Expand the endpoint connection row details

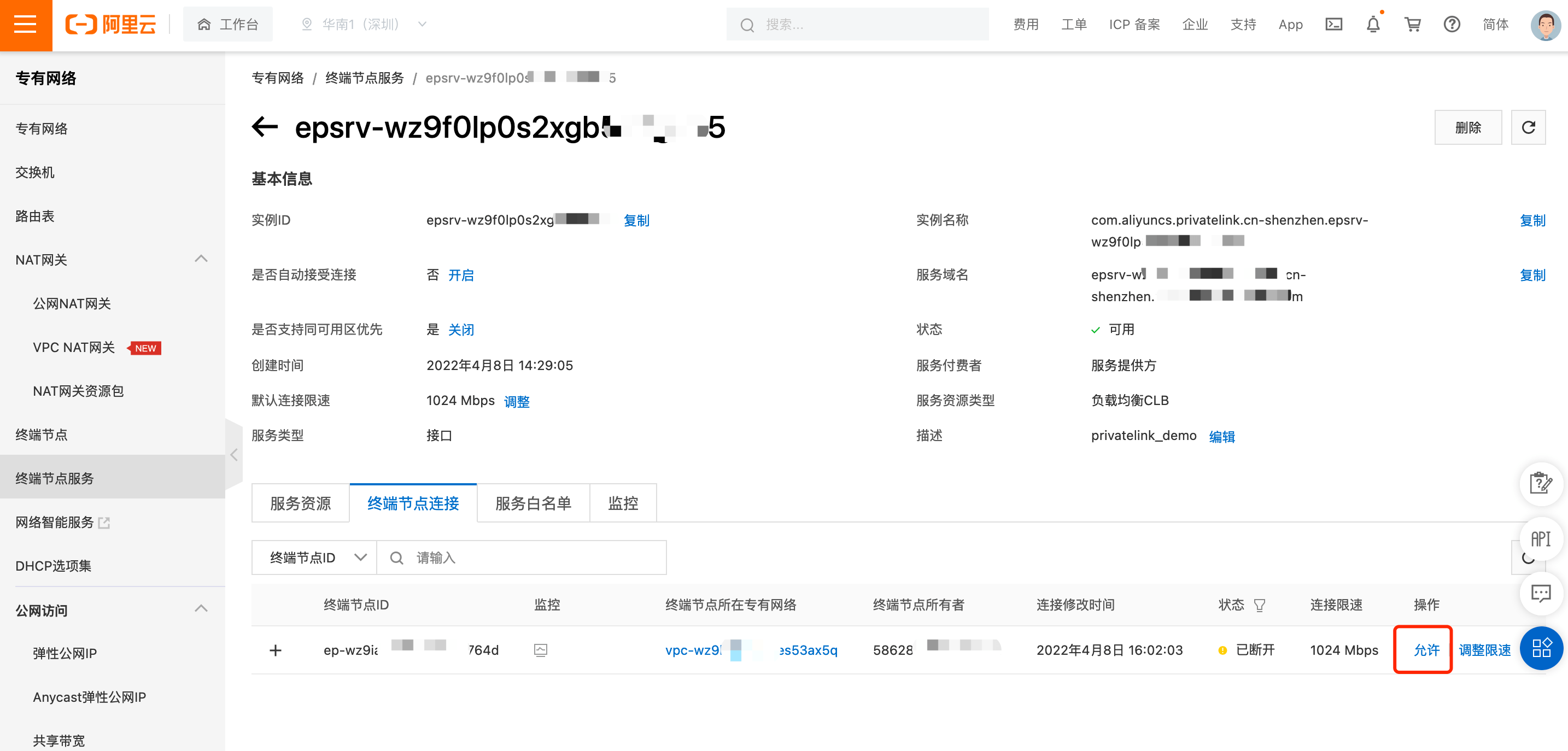[x=276, y=649]
